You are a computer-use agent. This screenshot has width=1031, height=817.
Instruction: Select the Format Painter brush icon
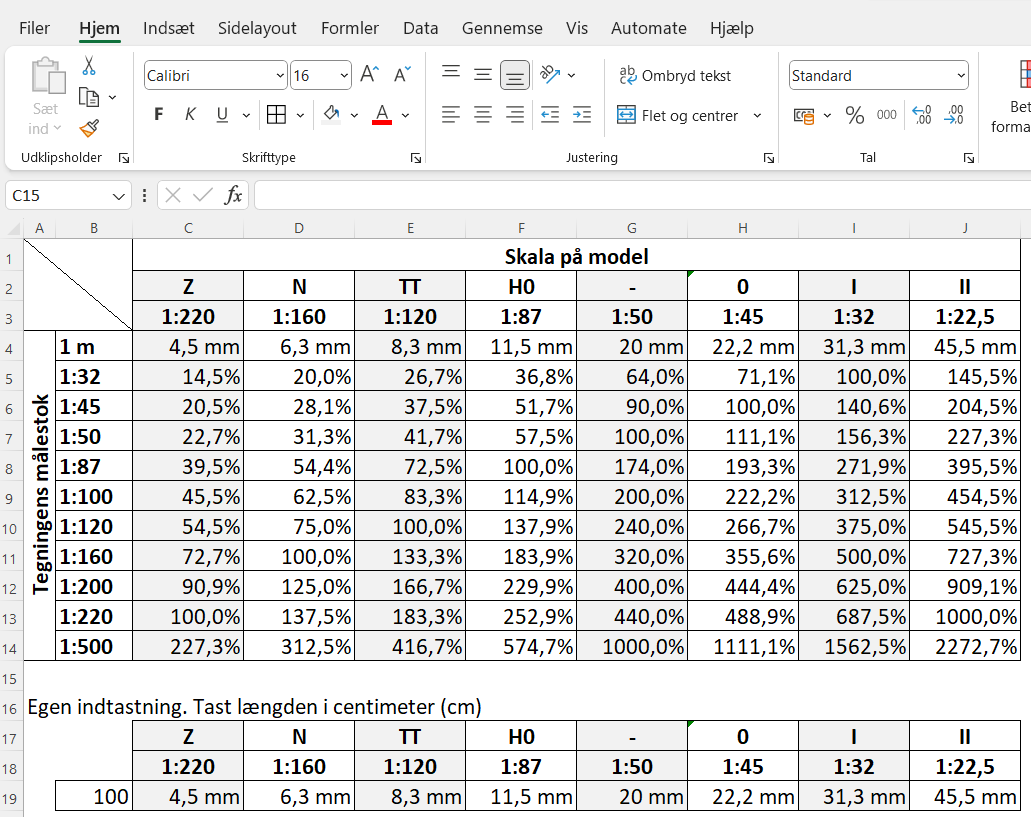[89, 128]
